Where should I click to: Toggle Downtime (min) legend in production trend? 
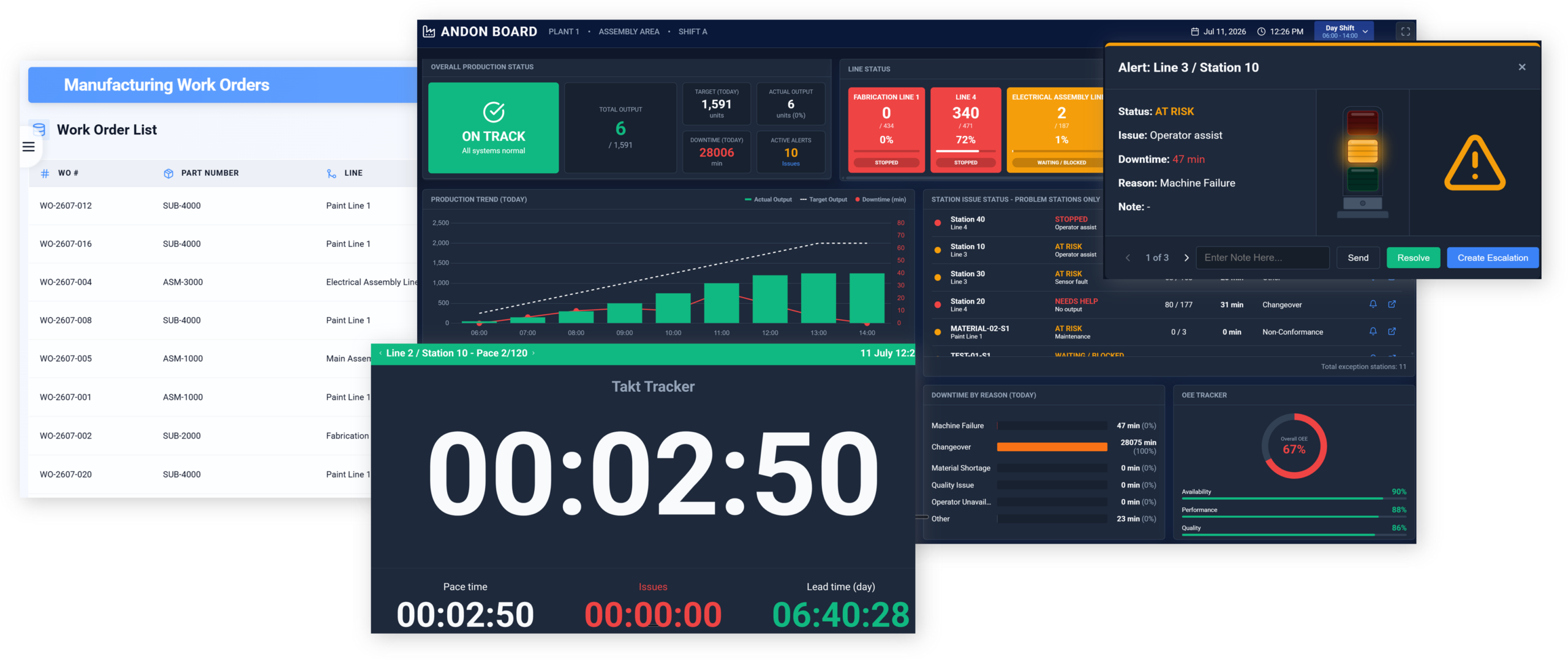coord(880,200)
